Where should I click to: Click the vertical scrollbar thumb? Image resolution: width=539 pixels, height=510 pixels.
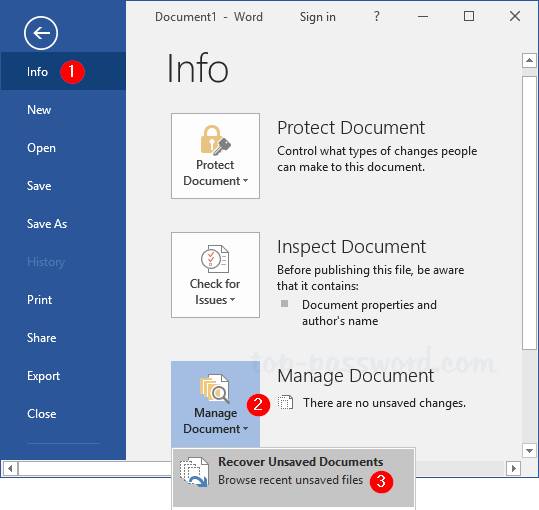(x=529, y=212)
